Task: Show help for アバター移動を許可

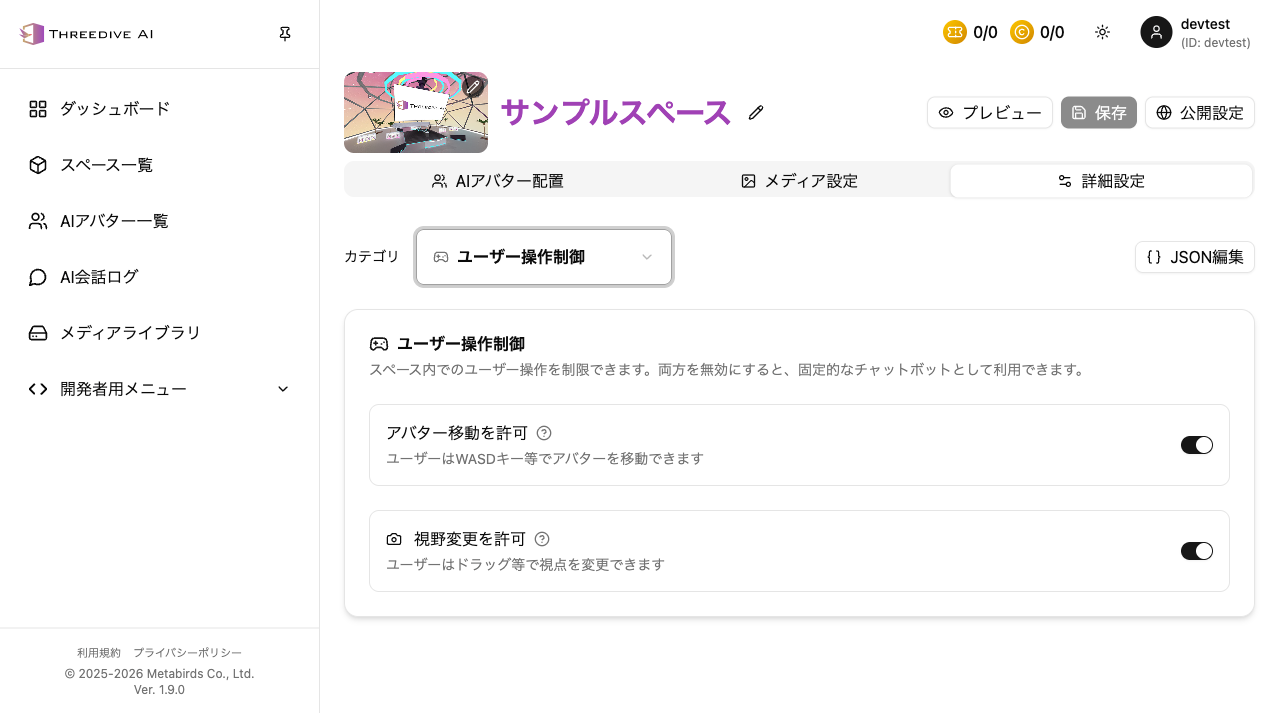Action: [x=544, y=433]
